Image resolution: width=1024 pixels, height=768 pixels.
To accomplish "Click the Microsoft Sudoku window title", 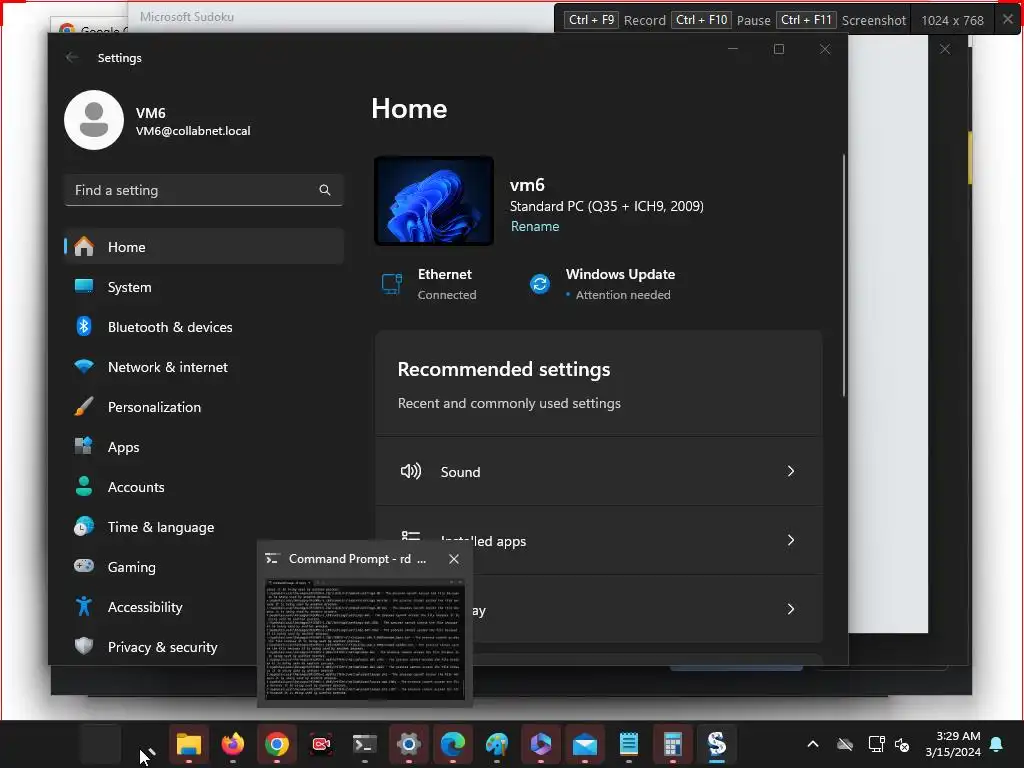I will pos(187,17).
